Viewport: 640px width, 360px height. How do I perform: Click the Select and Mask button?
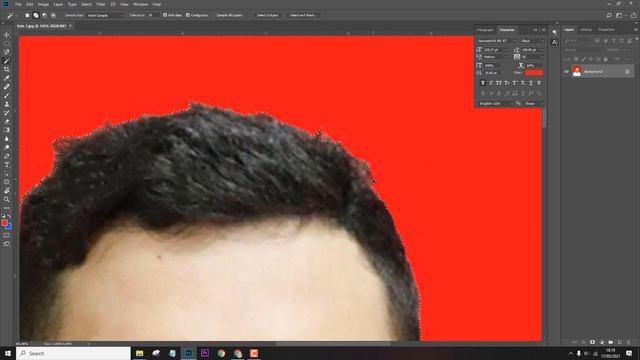pos(302,15)
